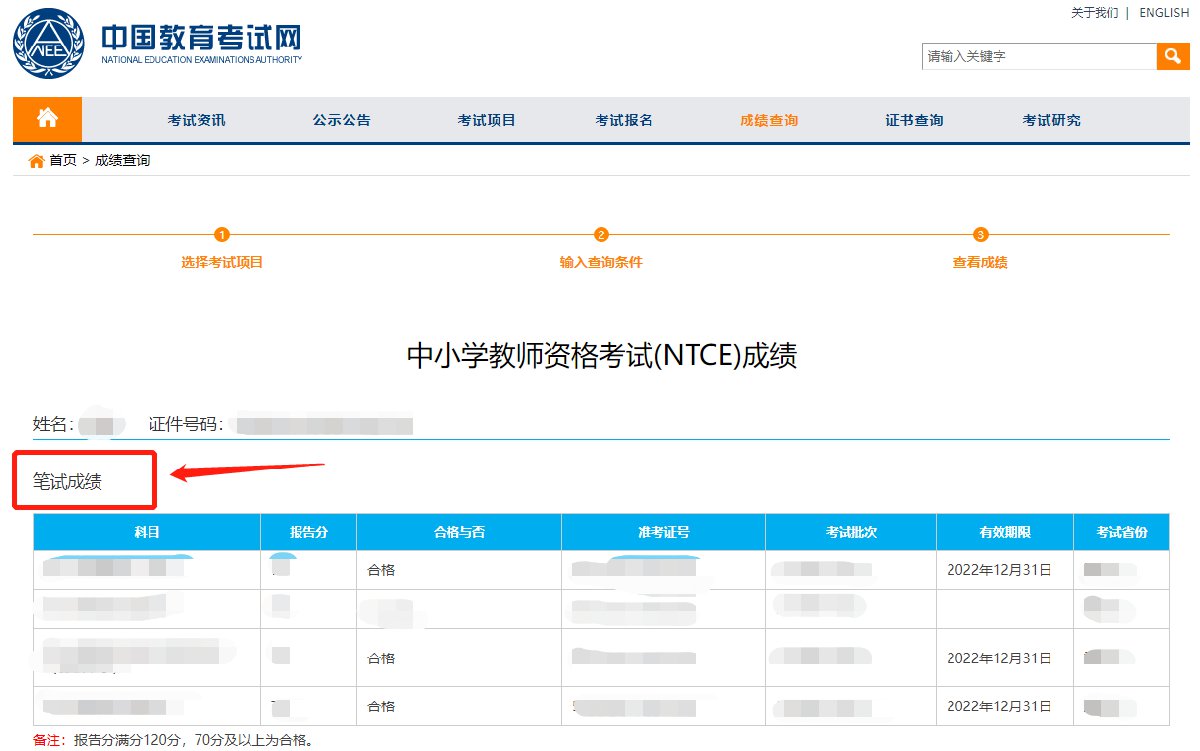Click the 笔试成绩 section heading
Screen dimensions: 1200x751
[x=68, y=481]
